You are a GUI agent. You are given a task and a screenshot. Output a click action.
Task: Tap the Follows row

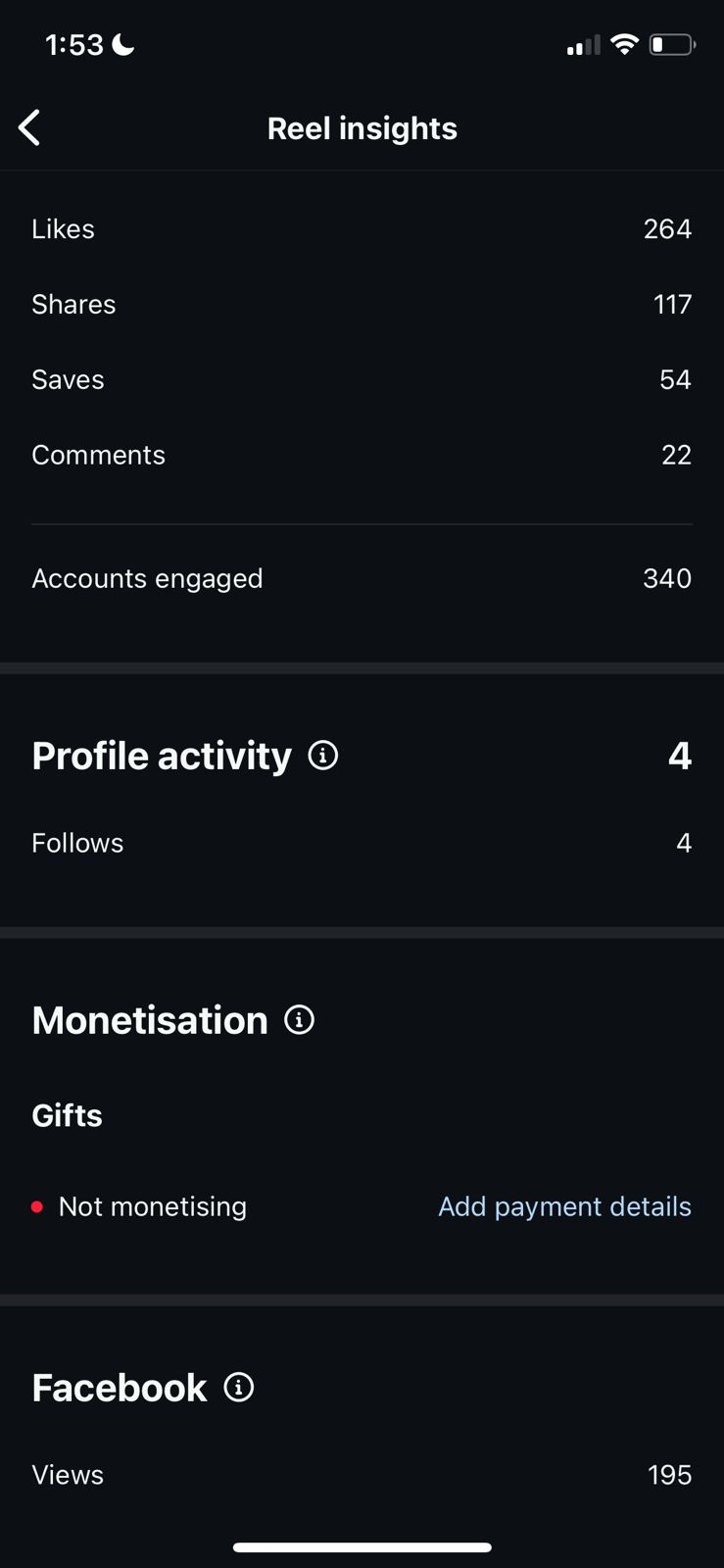point(362,844)
